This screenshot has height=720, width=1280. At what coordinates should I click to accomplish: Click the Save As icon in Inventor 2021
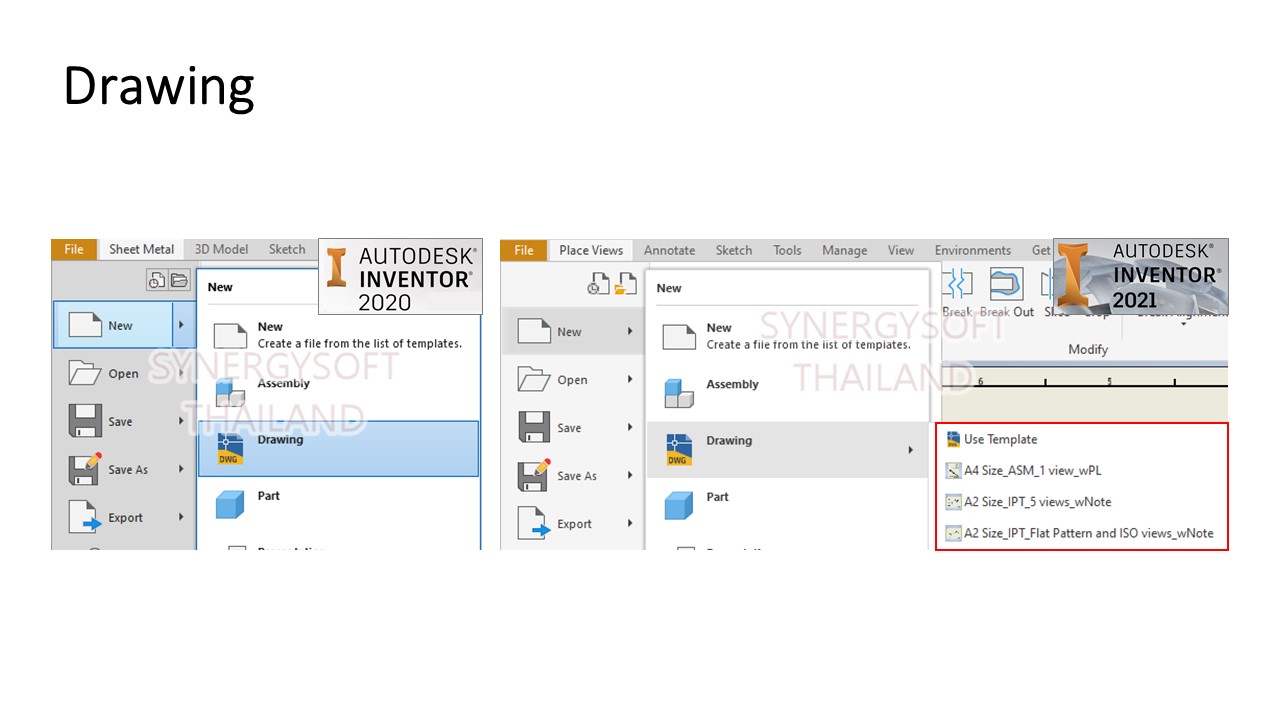(534, 475)
